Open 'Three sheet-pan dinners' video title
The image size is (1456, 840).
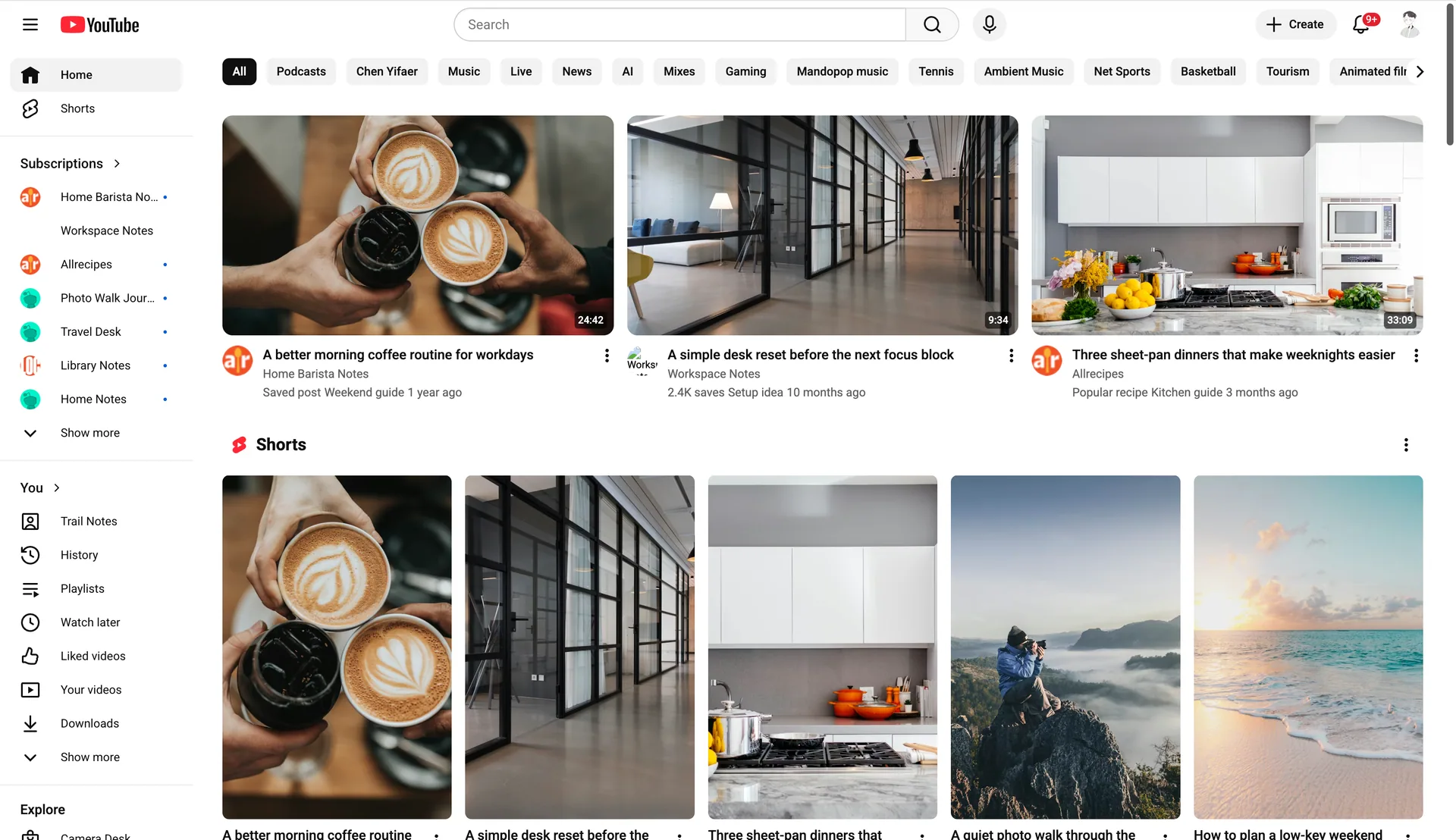click(1233, 355)
